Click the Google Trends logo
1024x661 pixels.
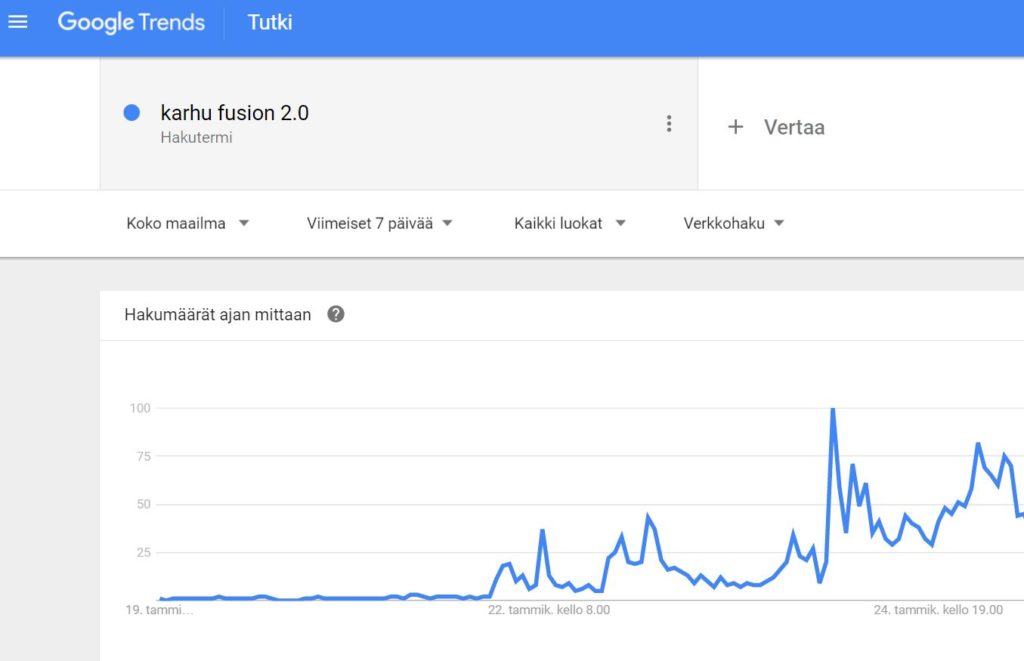[131, 22]
